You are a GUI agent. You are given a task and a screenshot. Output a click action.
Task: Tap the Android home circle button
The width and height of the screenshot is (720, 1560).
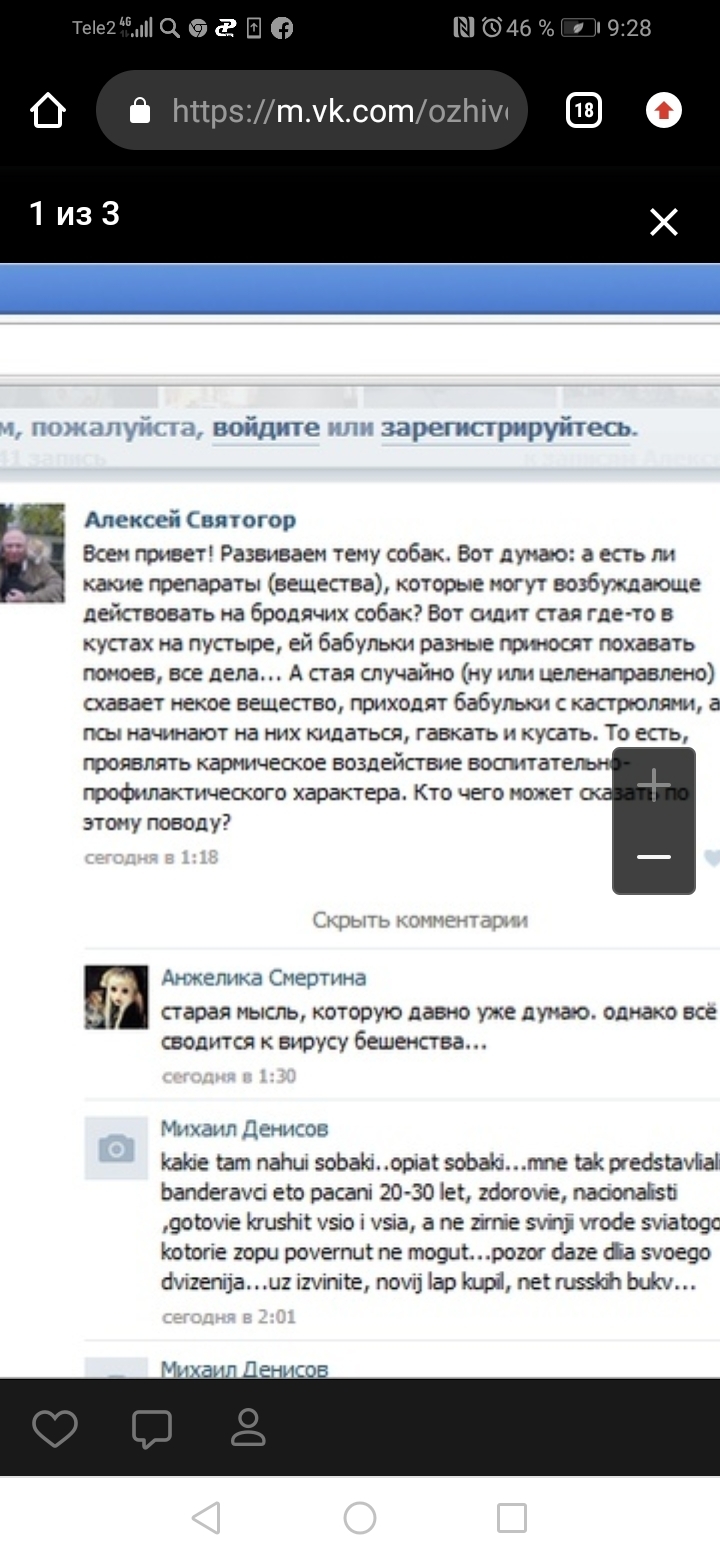coord(360,1518)
